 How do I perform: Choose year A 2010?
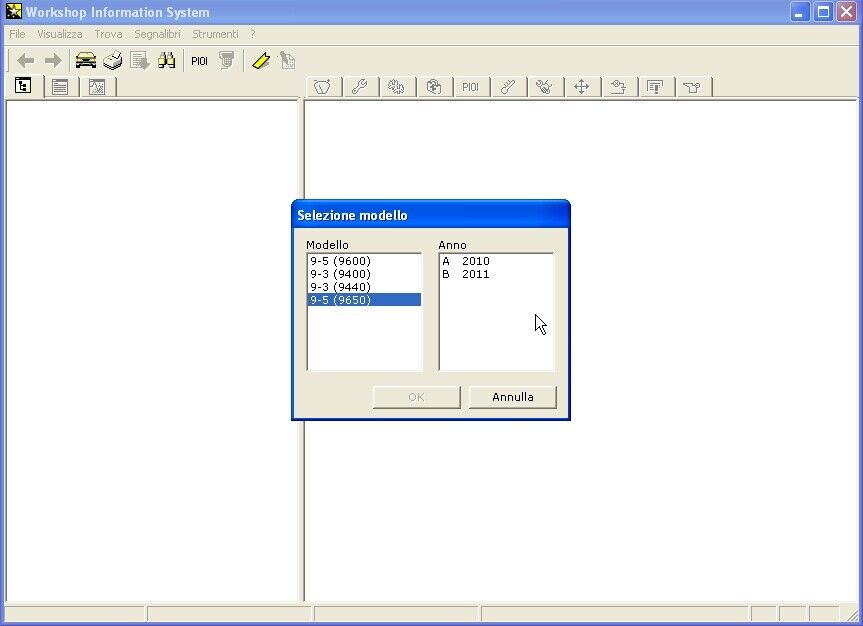click(x=496, y=261)
